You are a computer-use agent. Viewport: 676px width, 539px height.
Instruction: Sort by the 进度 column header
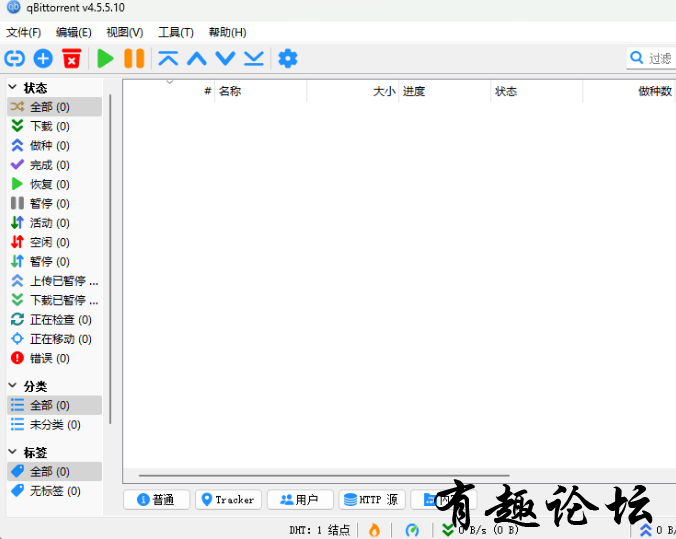coord(445,91)
